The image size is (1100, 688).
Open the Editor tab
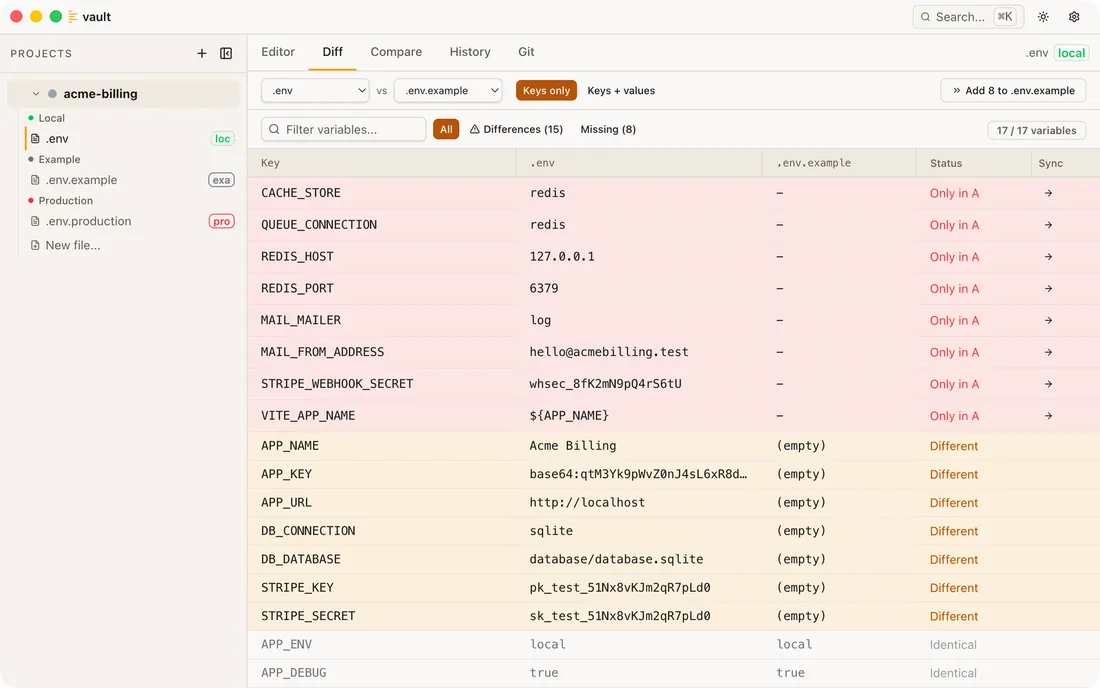(278, 52)
